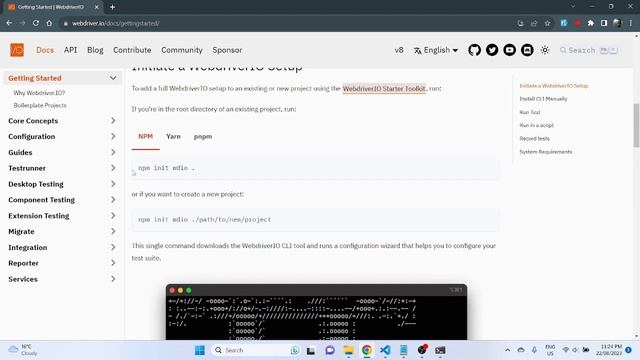
Task: Jump to Run Test section
Action: (530, 112)
